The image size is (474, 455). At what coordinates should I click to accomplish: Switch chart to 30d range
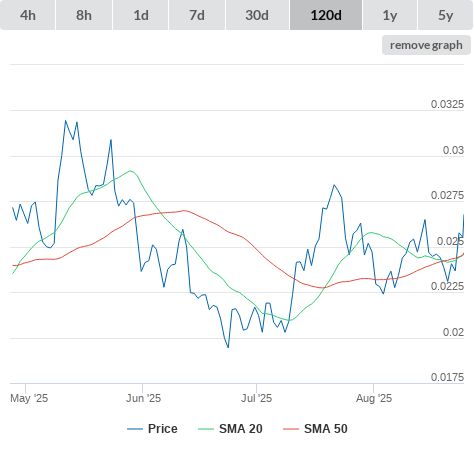(x=257, y=15)
